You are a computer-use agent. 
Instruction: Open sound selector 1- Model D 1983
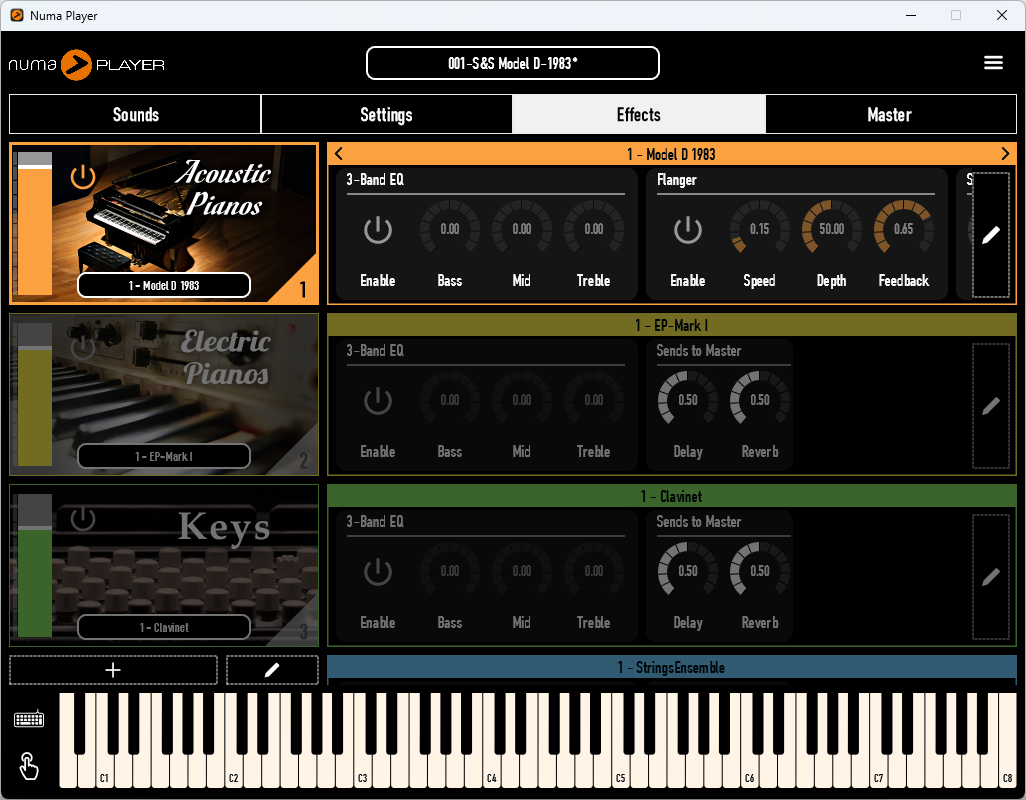point(164,285)
